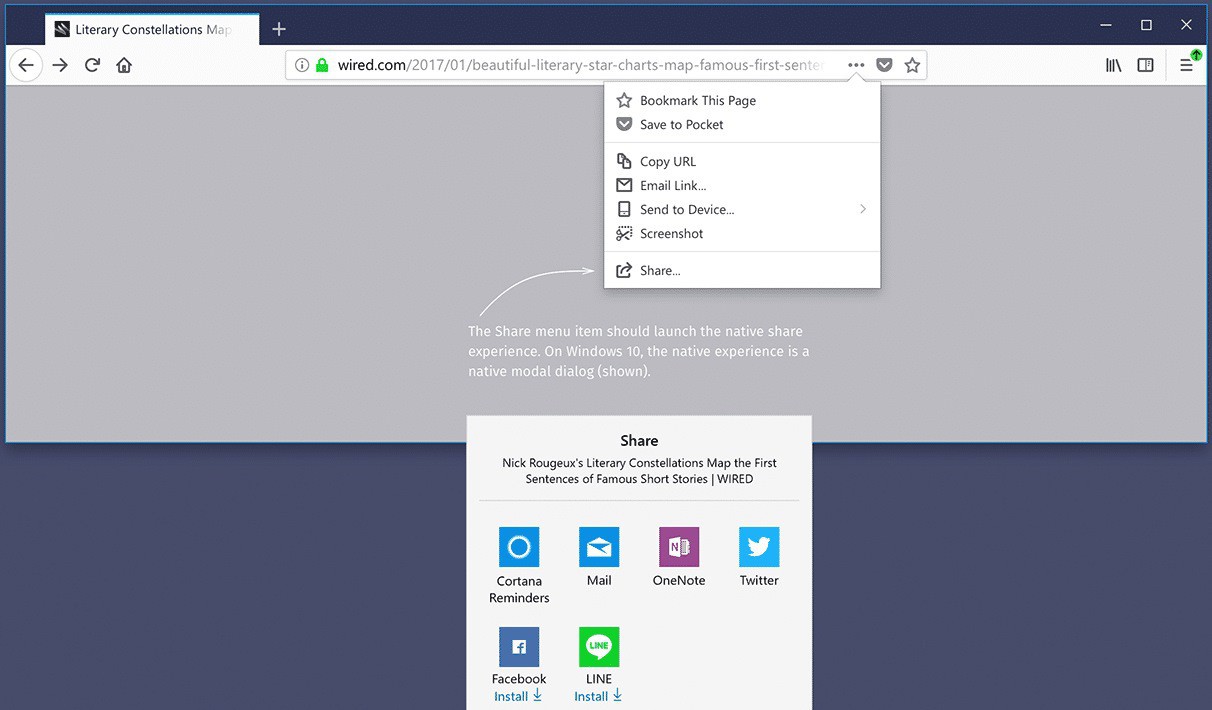
Task: Choose Bookmark This Page menu item
Action: 742,100
